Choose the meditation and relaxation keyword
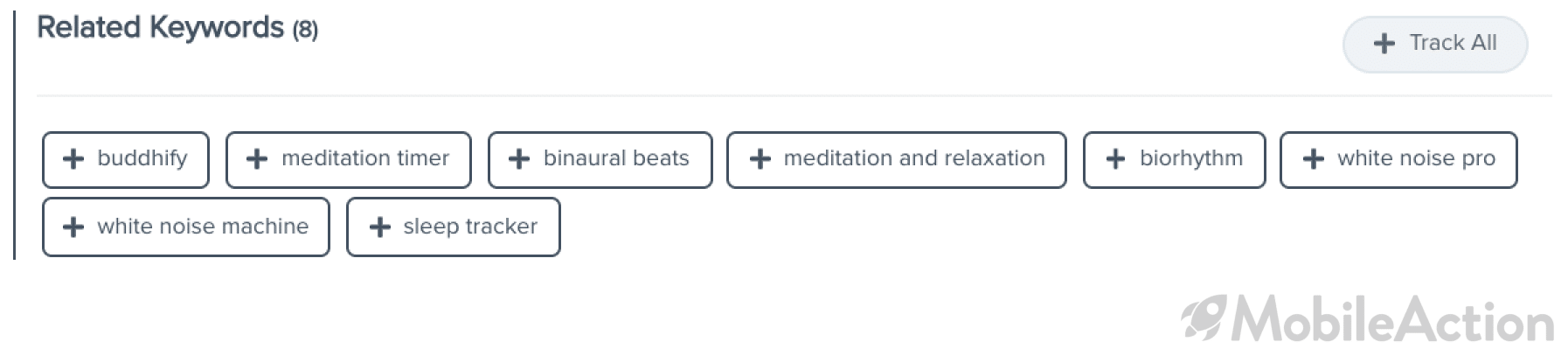 point(897,159)
